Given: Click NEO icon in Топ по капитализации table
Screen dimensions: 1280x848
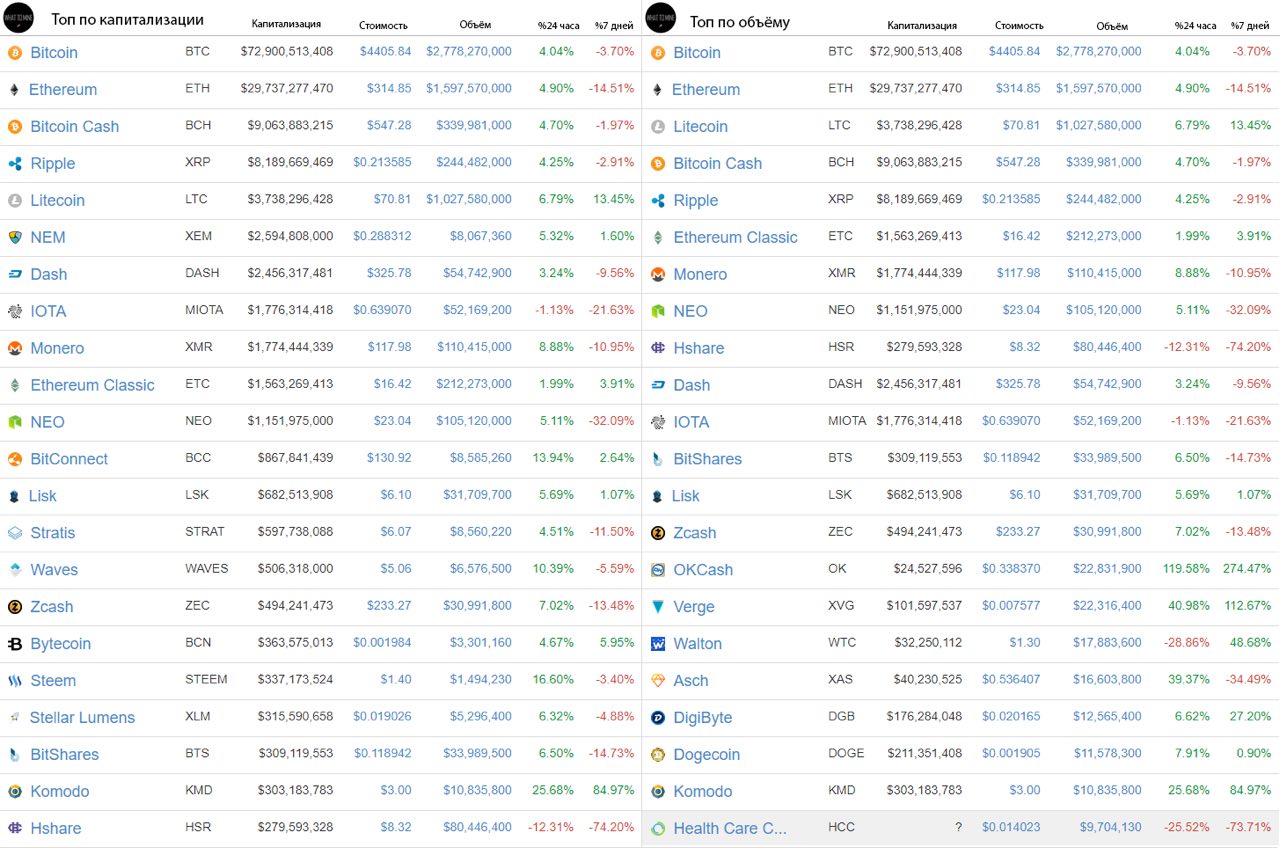Looking at the screenshot, I should (x=15, y=422).
